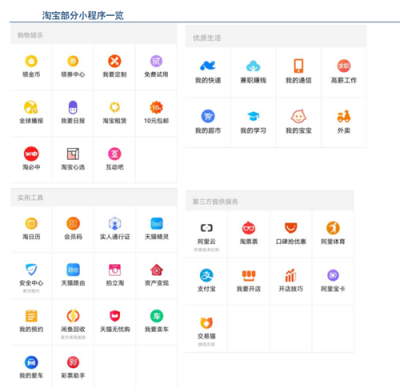Open the 闲鱼回收 icon
Image resolution: width=400 pixels, height=392 pixels.
[73, 316]
